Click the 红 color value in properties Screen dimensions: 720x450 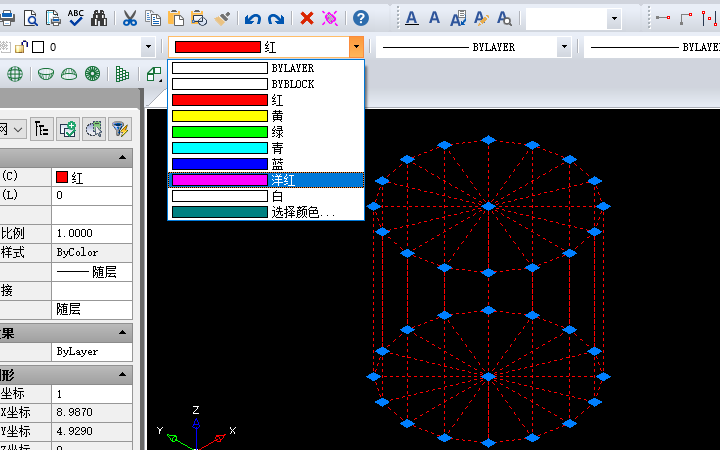tap(92, 177)
